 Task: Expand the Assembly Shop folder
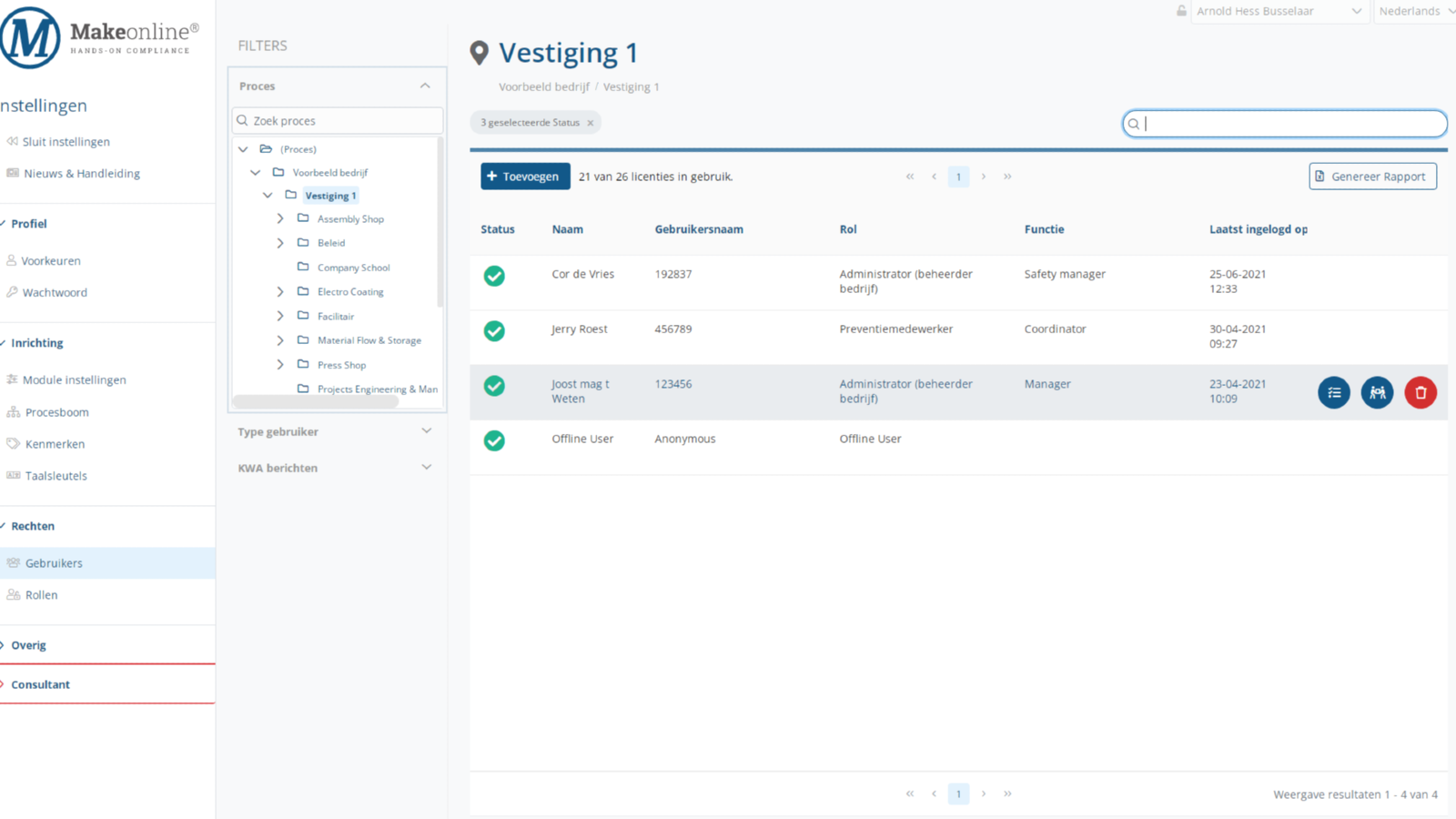280,219
